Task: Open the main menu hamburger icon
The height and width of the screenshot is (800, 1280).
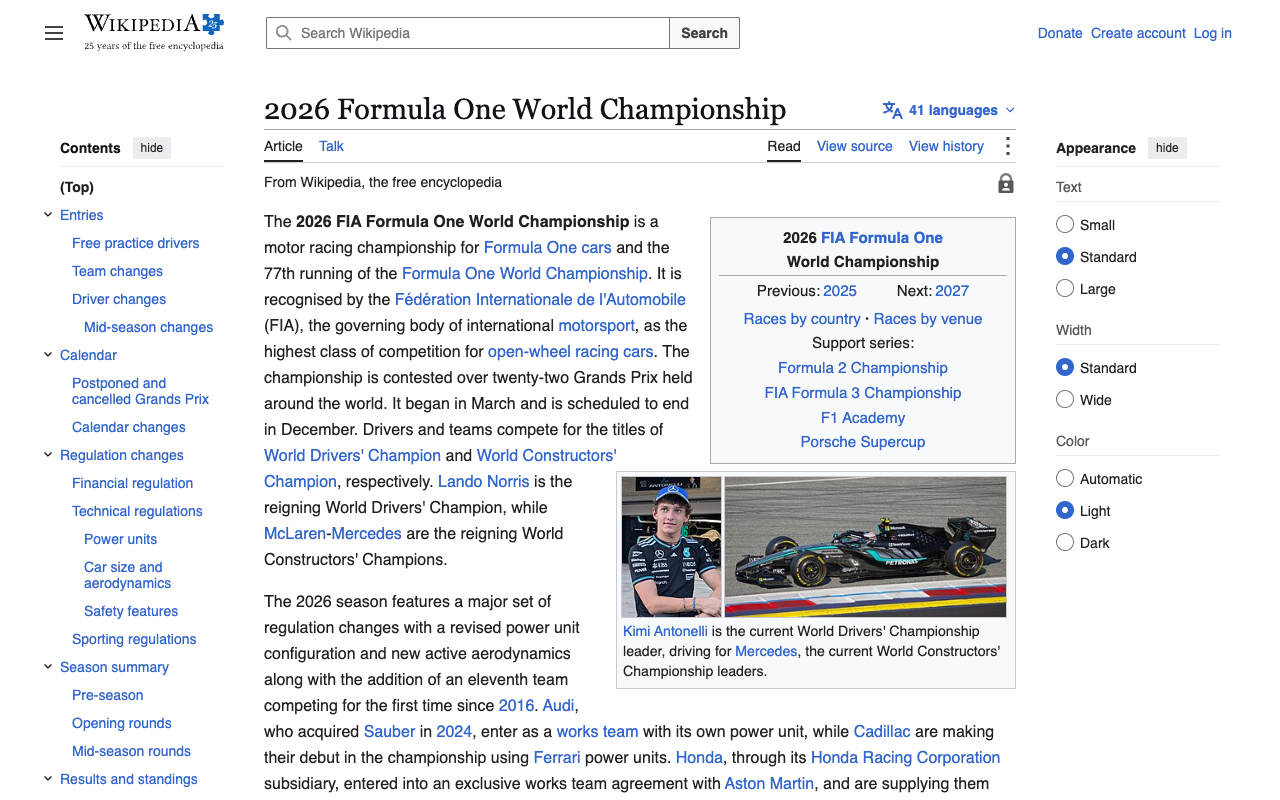Action: click(54, 33)
